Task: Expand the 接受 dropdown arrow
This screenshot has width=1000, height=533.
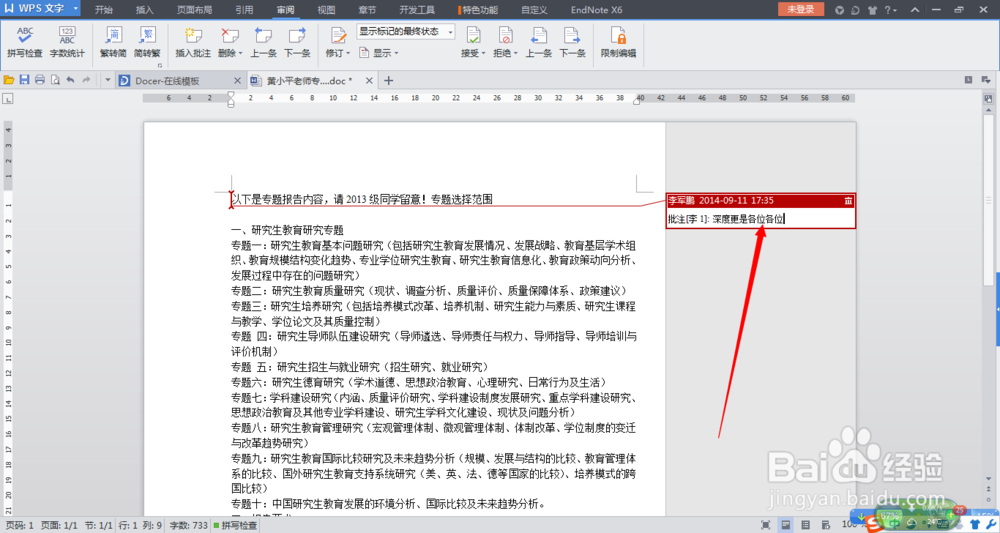Action: (x=483, y=53)
